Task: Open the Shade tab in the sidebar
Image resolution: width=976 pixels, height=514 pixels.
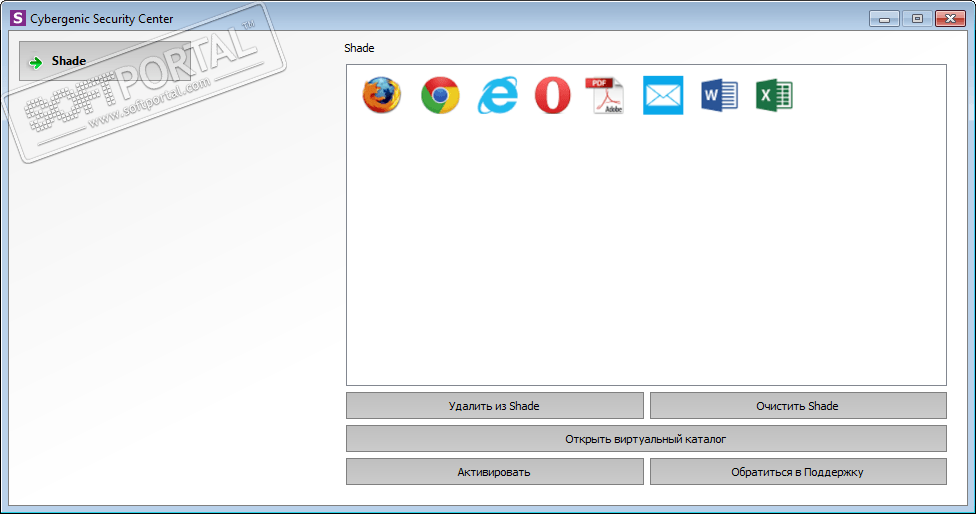Action: coord(105,61)
